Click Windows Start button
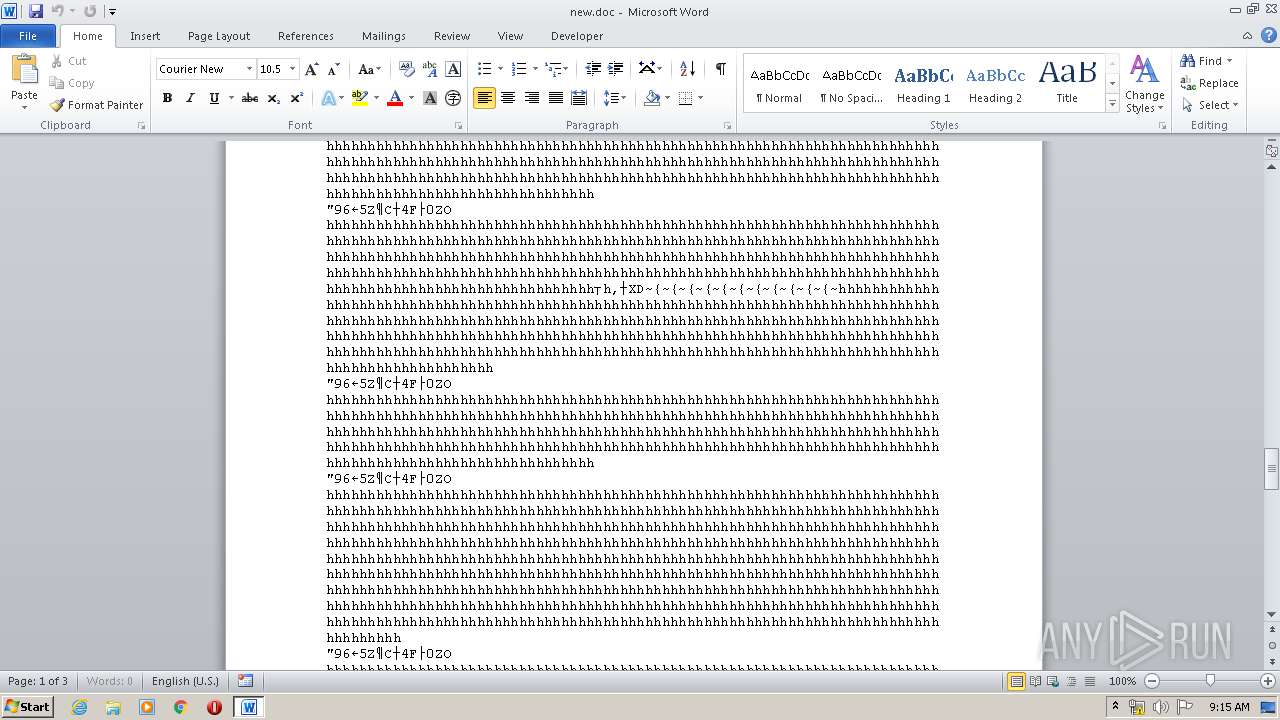This screenshot has width=1280, height=720. pyautogui.click(x=27, y=706)
